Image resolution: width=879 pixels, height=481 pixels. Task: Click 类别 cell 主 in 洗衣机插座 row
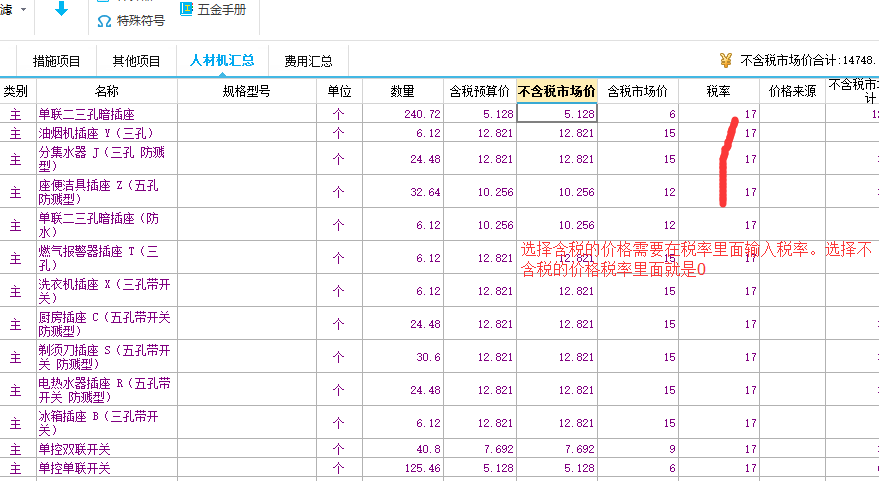pyautogui.click(x=16, y=291)
